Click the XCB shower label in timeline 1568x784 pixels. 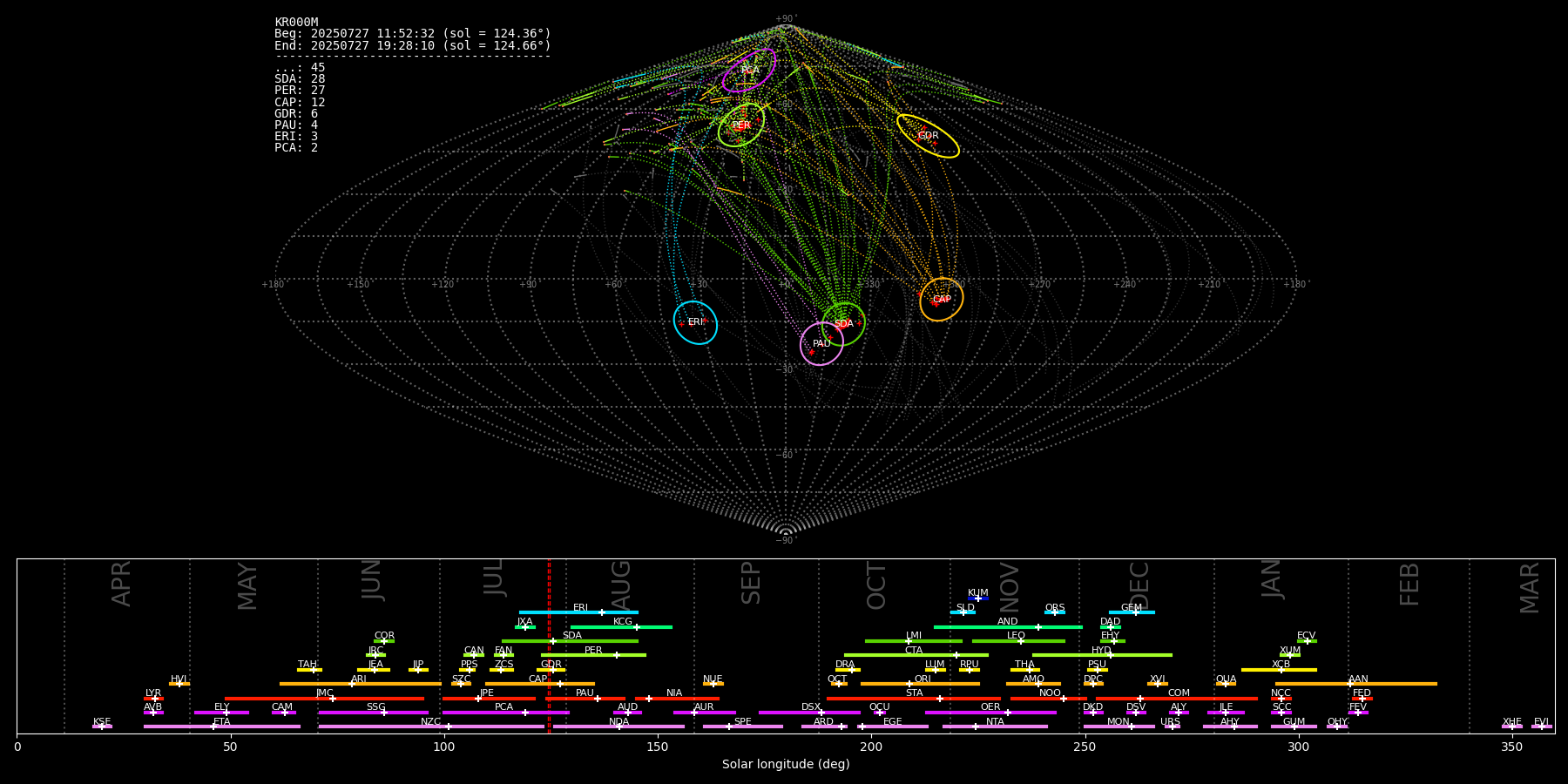tap(1281, 665)
